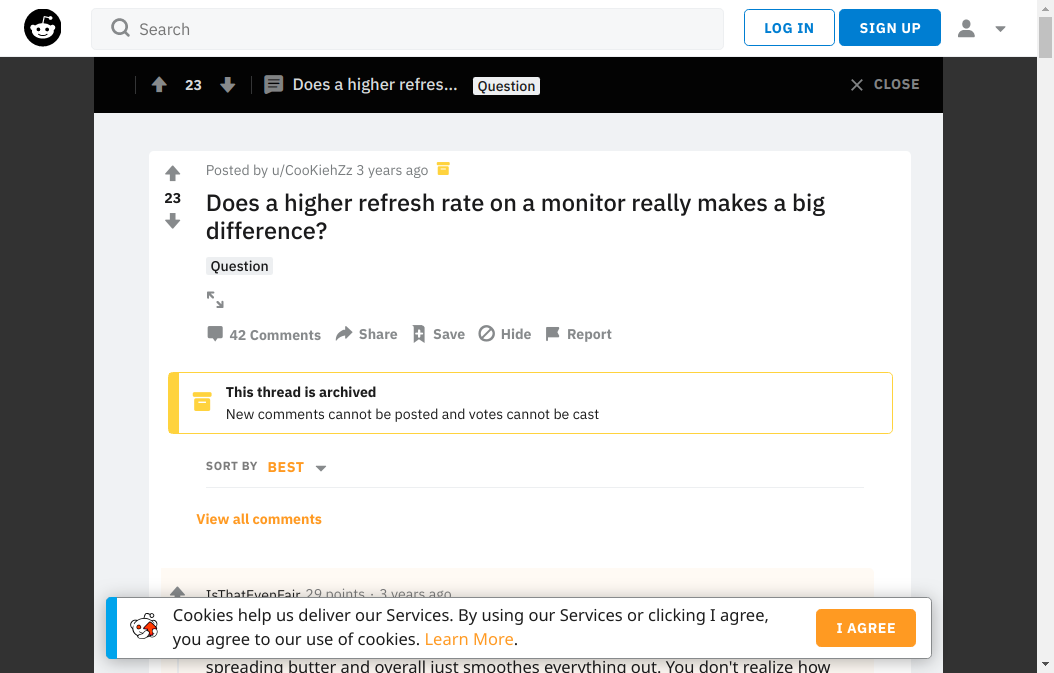Close the post overlay with CLOSE

point(885,85)
